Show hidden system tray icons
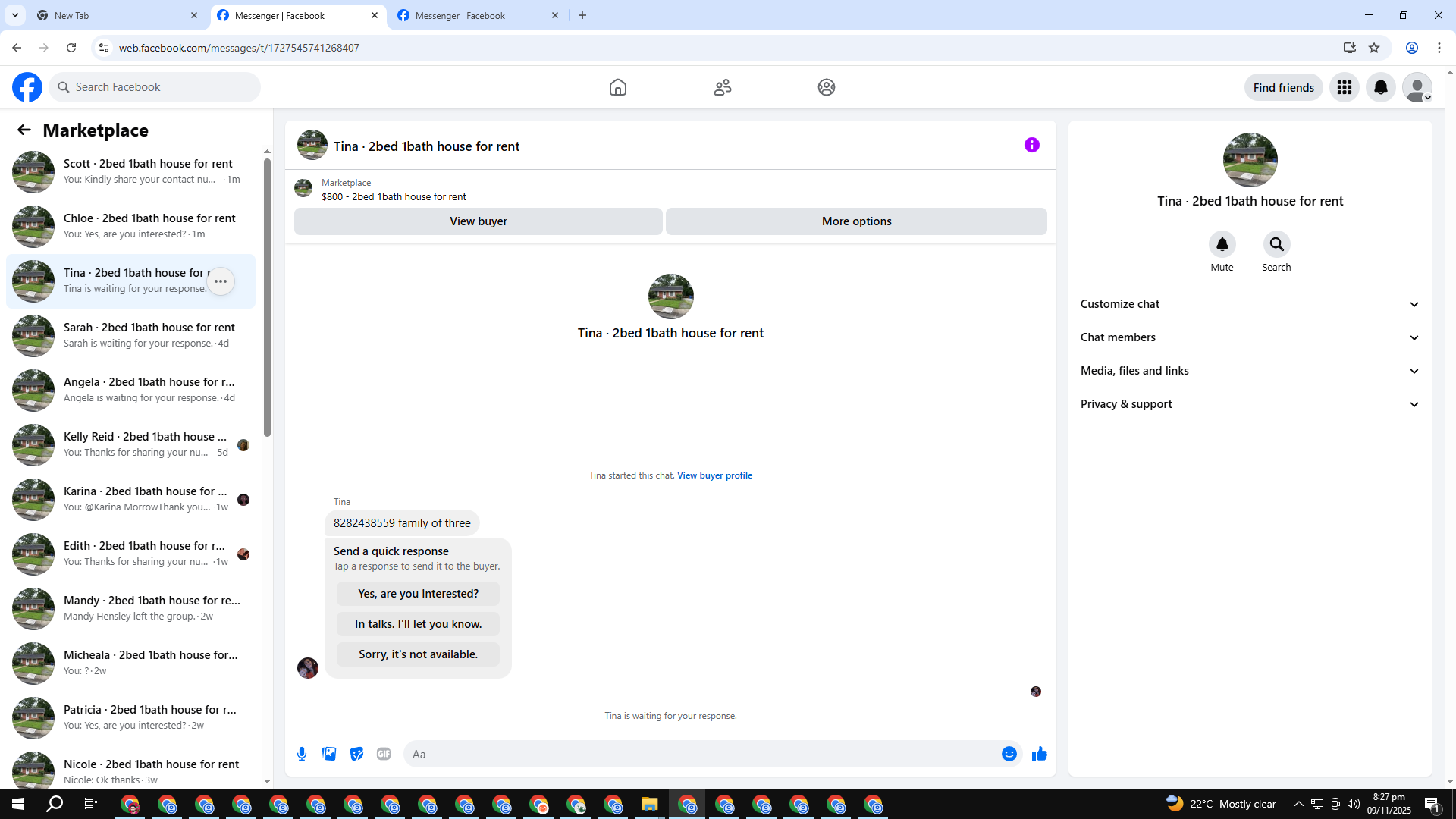Viewport: 1456px width, 819px height. click(x=1299, y=804)
